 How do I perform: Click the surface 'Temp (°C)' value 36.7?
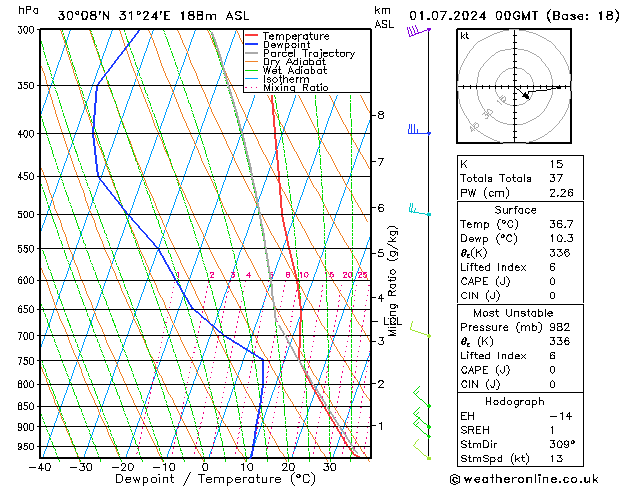coord(561,224)
